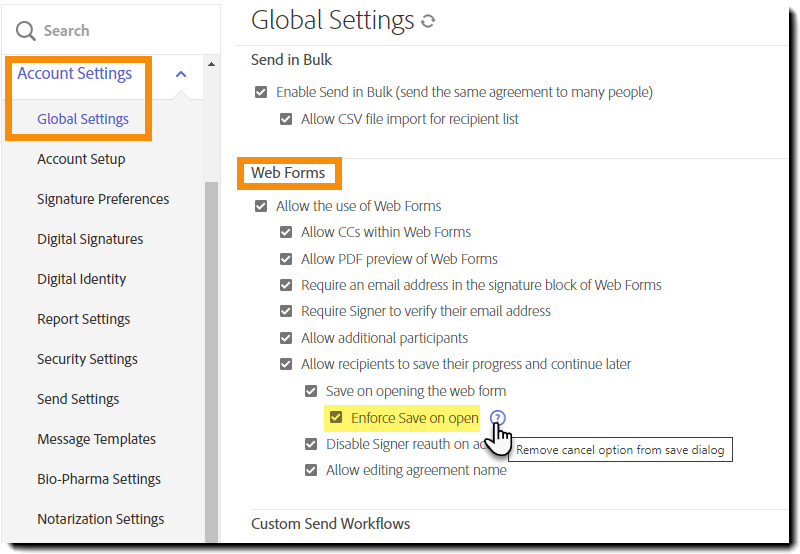Click the refresh icon beside Global Settings
The height and width of the screenshot is (554, 800).
click(428, 21)
